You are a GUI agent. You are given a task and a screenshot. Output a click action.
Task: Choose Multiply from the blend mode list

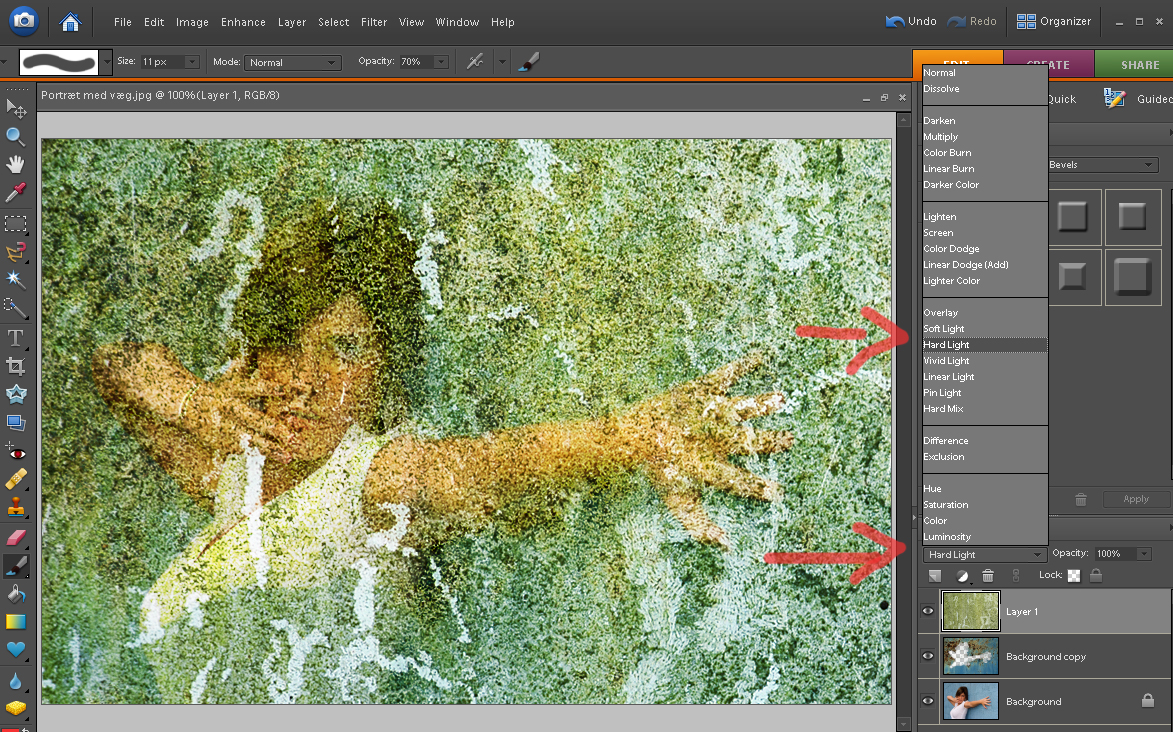point(941,137)
